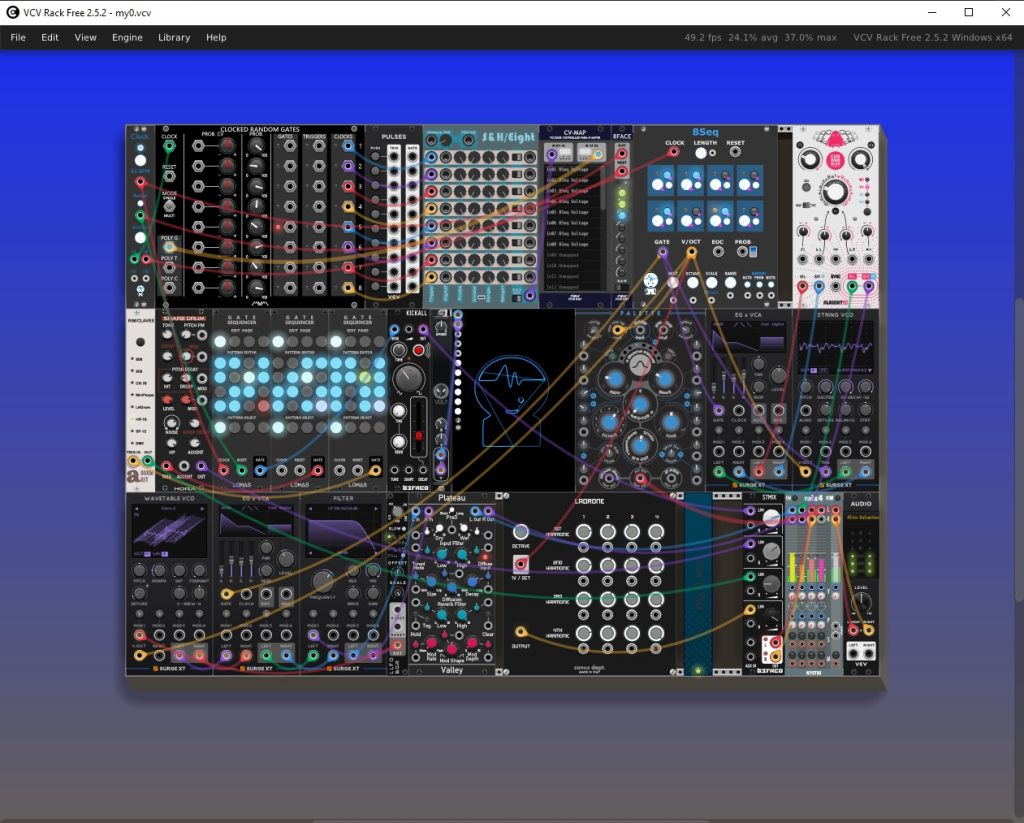Viewport: 1024px width, 823px height.
Task: Flip the 8Seq PROB switch
Action: 752,251
